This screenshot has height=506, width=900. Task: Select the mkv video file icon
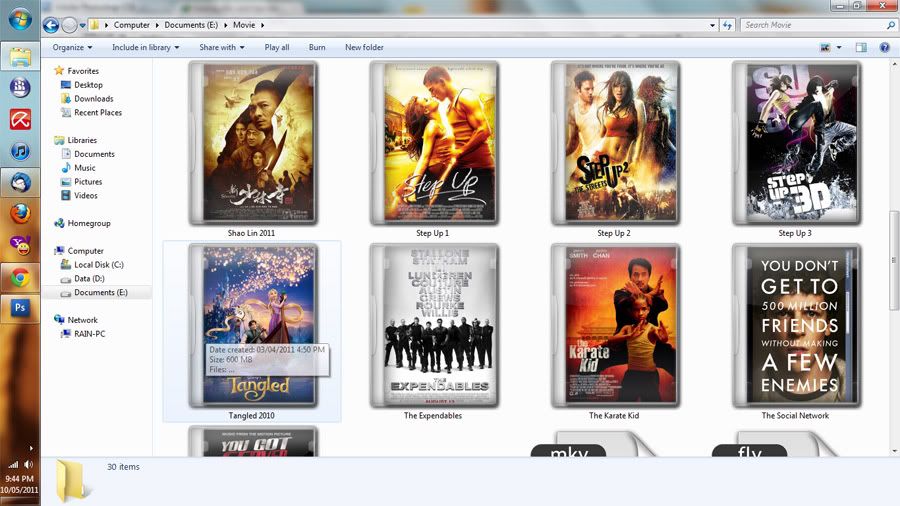click(x=597, y=444)
